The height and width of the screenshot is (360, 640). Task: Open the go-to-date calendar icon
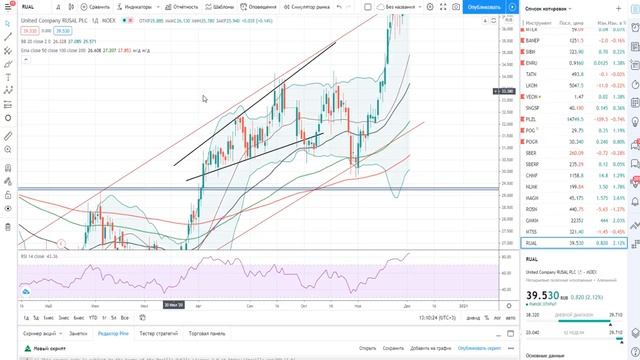click(x=142, y=318)
